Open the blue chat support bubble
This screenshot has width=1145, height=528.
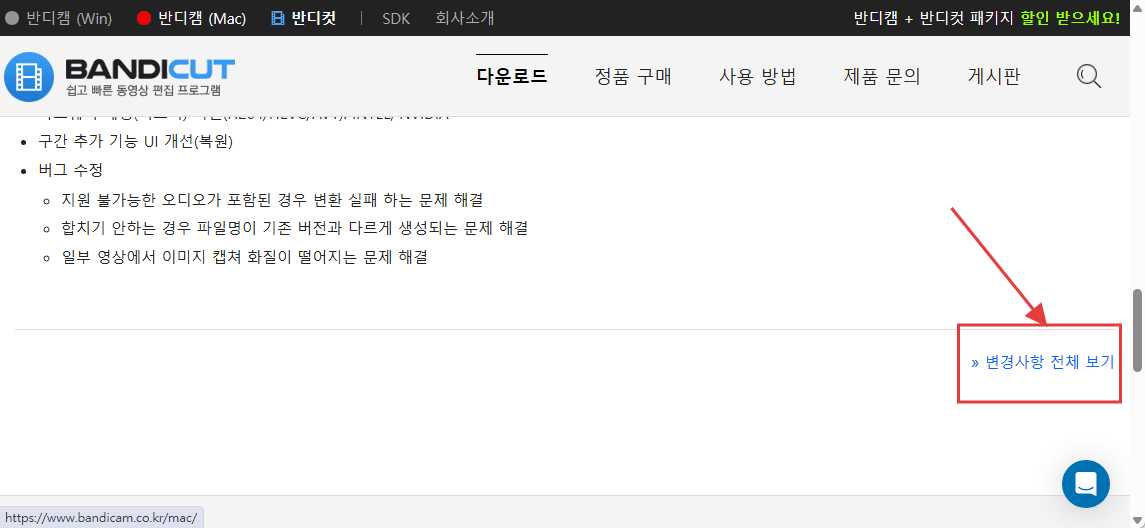coord(1085,484)
